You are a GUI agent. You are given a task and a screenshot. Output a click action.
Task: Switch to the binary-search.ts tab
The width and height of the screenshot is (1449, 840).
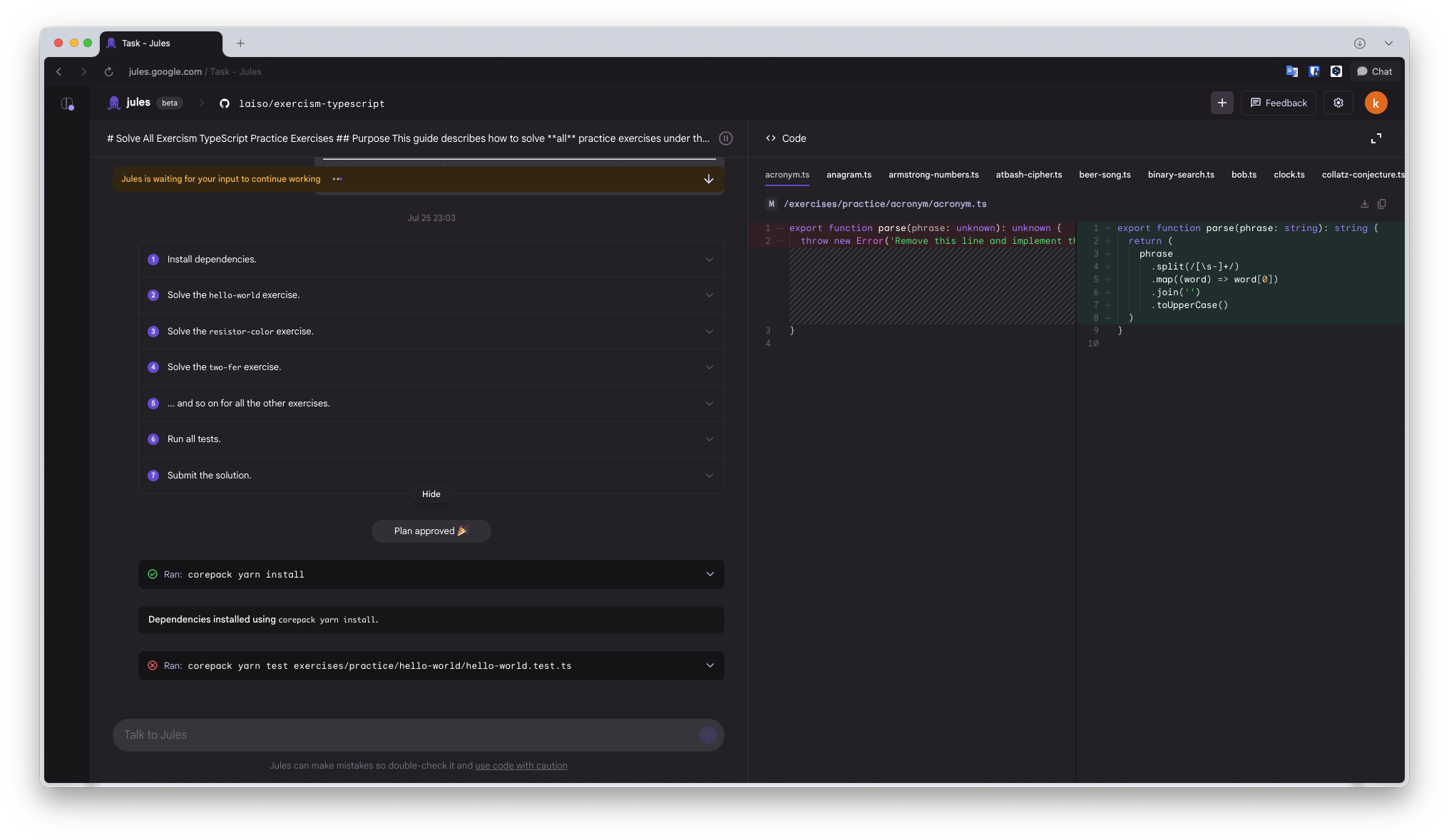[1181, 175]
